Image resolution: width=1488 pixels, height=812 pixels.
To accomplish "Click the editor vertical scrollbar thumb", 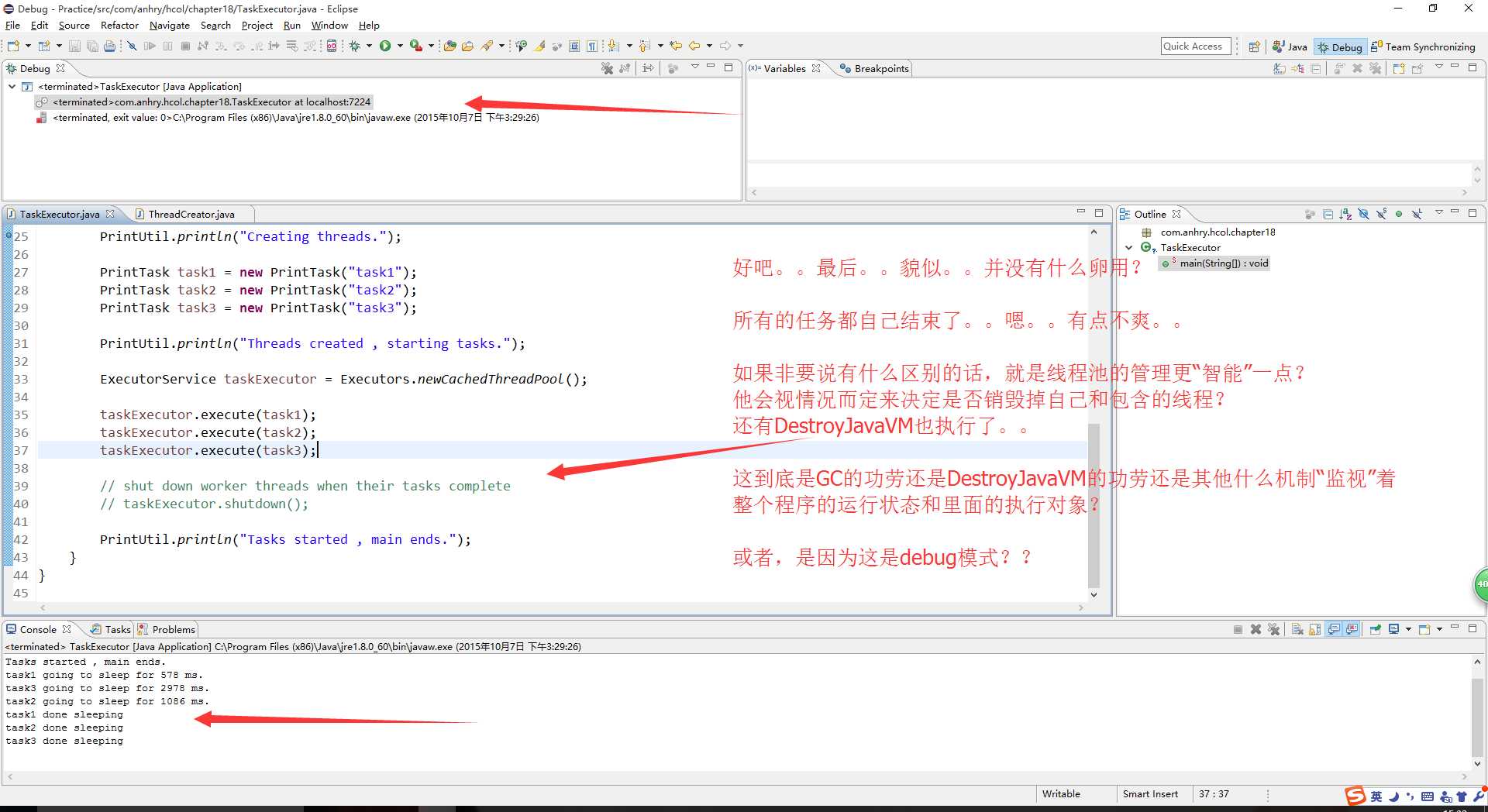I will [1094, 505].
